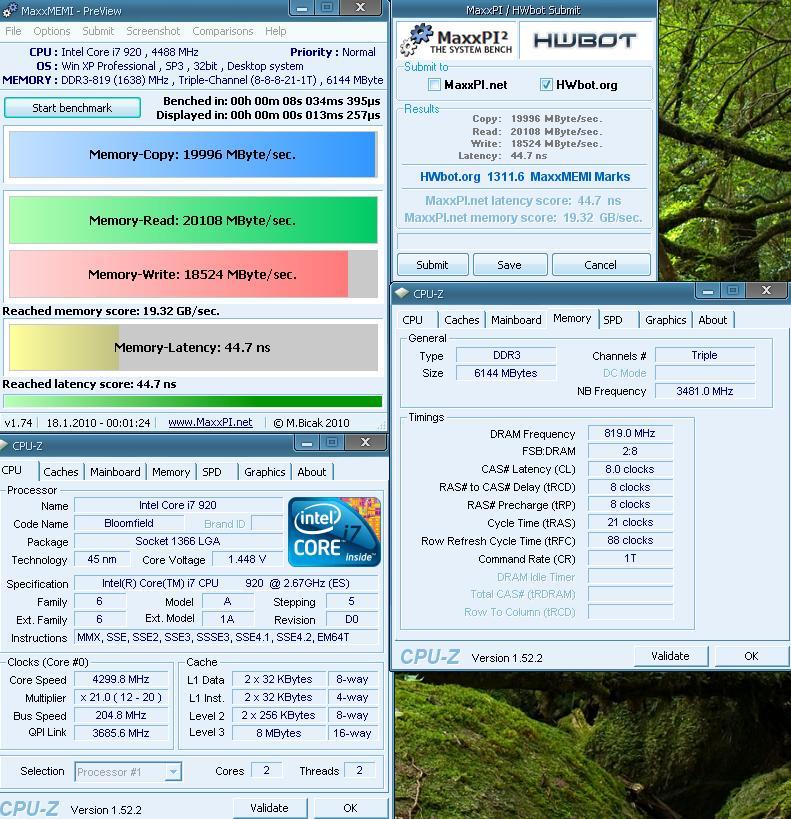Image resolution: width=791 pixels, height=819 pixels.
Task: Click the NB Frequency 3481.0 MHz value
Action: (705, 391)
